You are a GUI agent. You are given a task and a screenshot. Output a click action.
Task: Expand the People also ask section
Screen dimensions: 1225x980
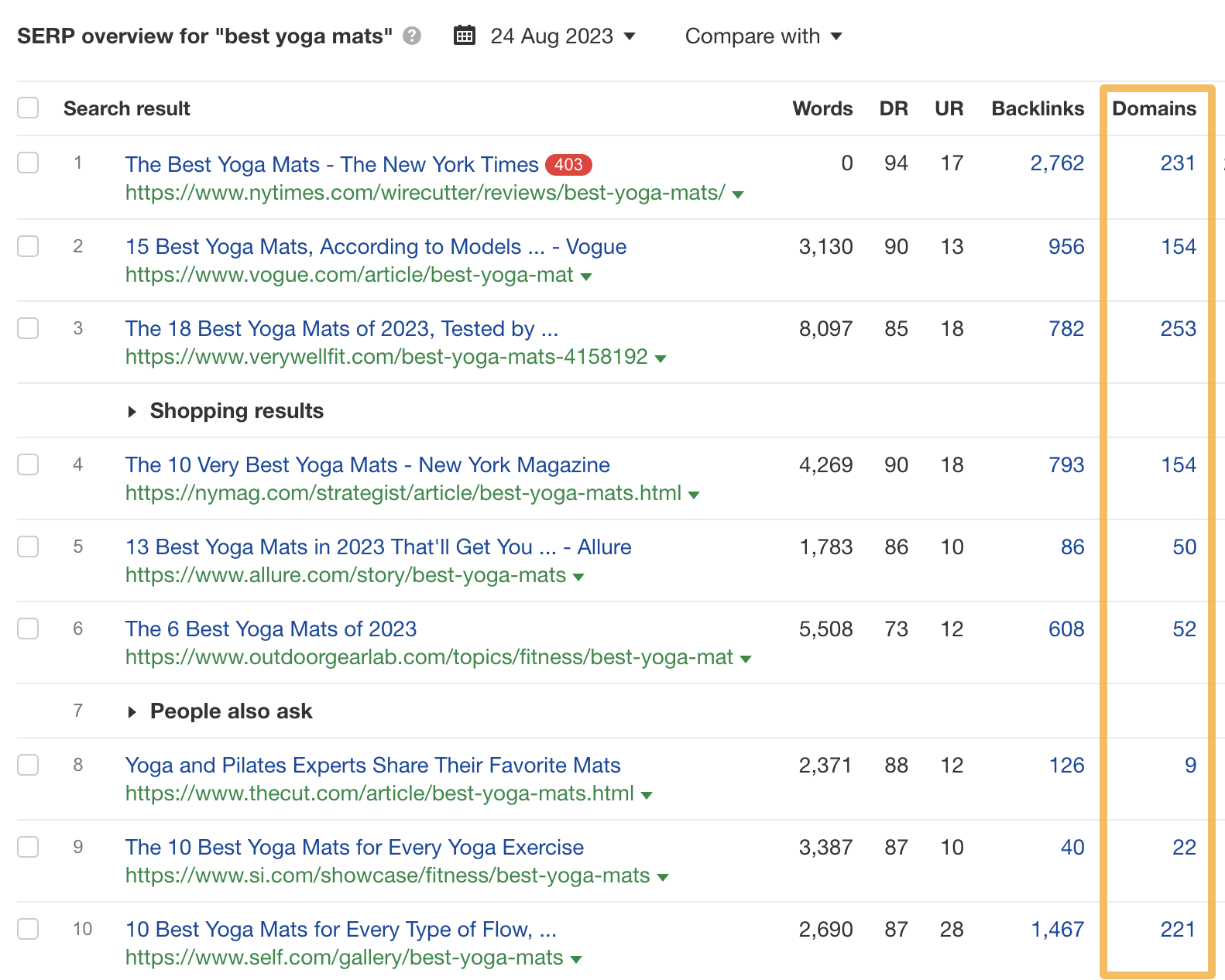(x=132, y=711)
